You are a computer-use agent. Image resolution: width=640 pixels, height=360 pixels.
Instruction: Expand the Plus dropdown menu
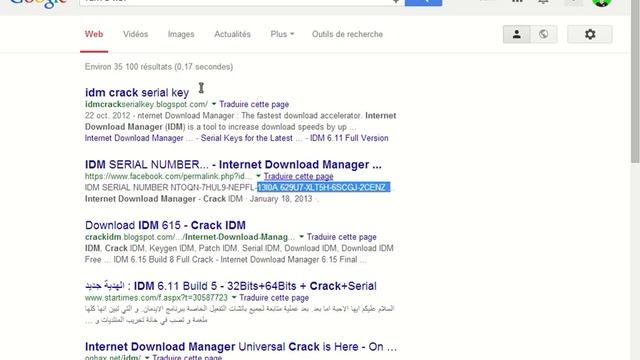[282, 34]
